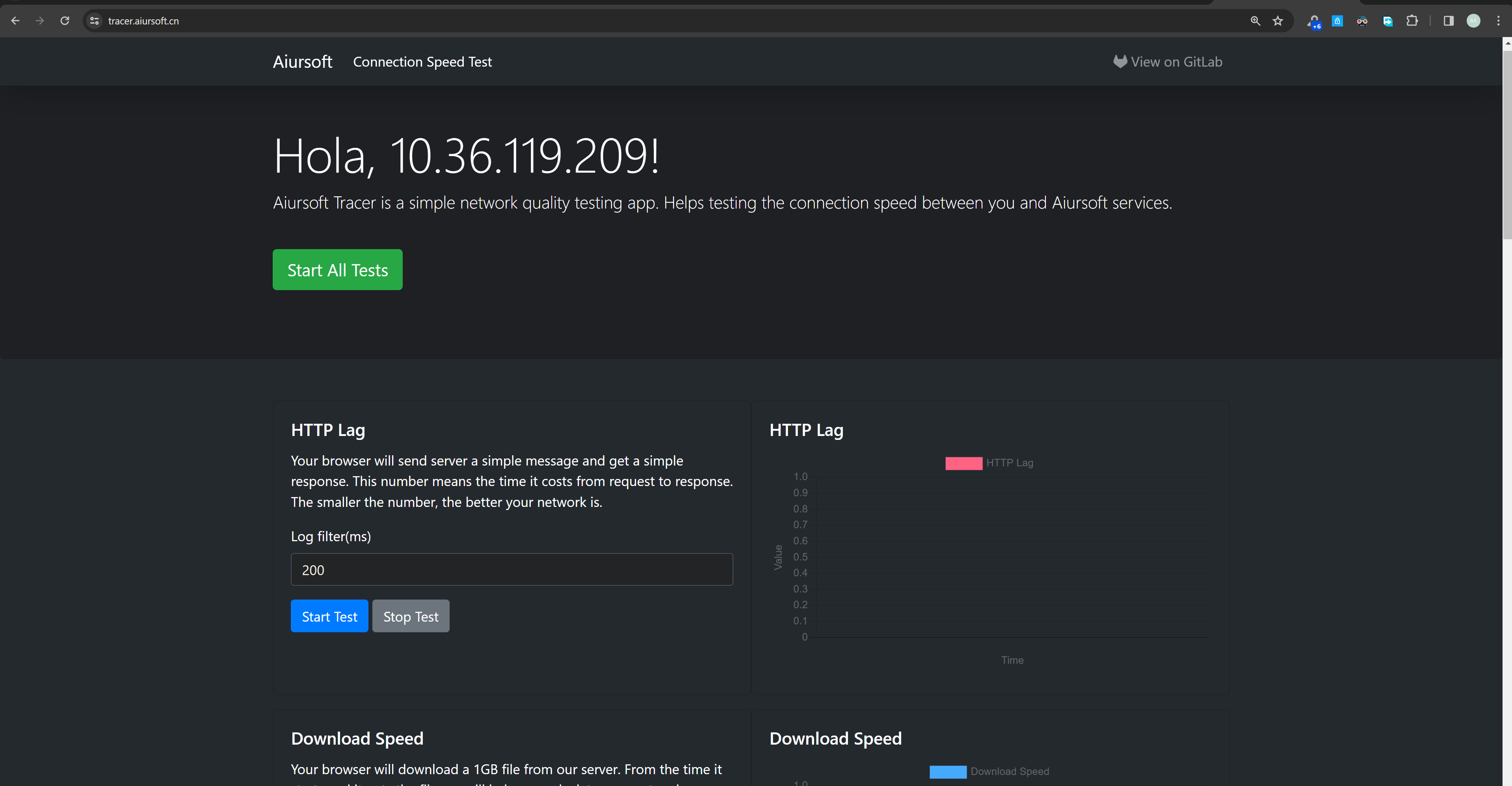
Task: Toggle HTTP Lag legend series in chart
Action: 989,462
